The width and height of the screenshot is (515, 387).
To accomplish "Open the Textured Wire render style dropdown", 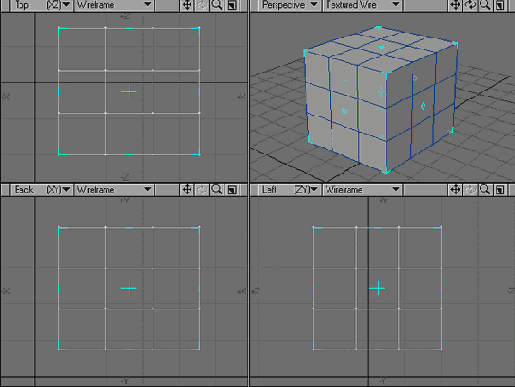I will (x=362, y=5).
